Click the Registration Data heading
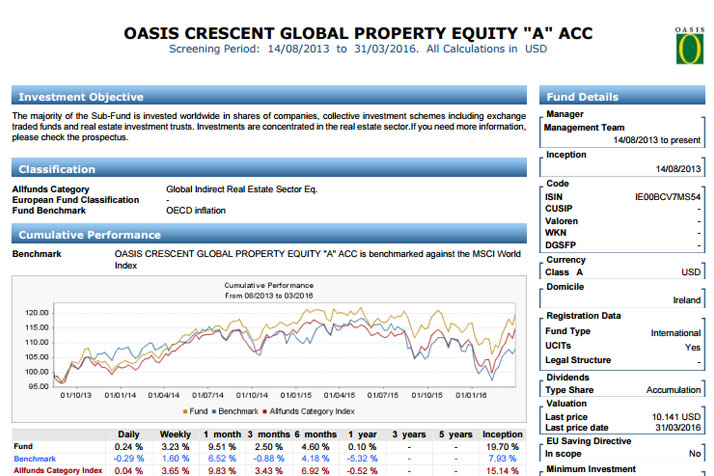714x476 pixels. pos(583,316)
